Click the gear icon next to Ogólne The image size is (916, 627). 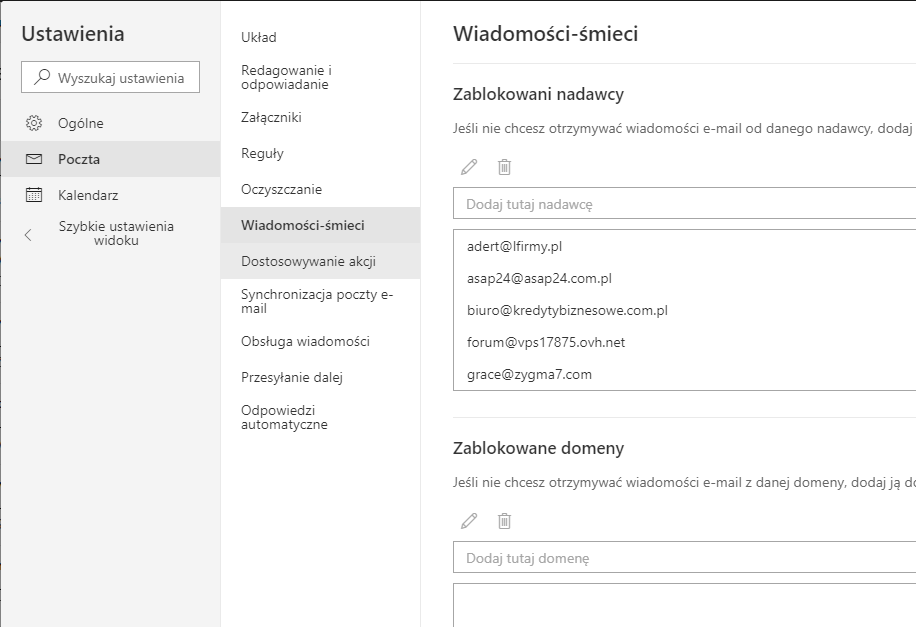click(34, 123)
